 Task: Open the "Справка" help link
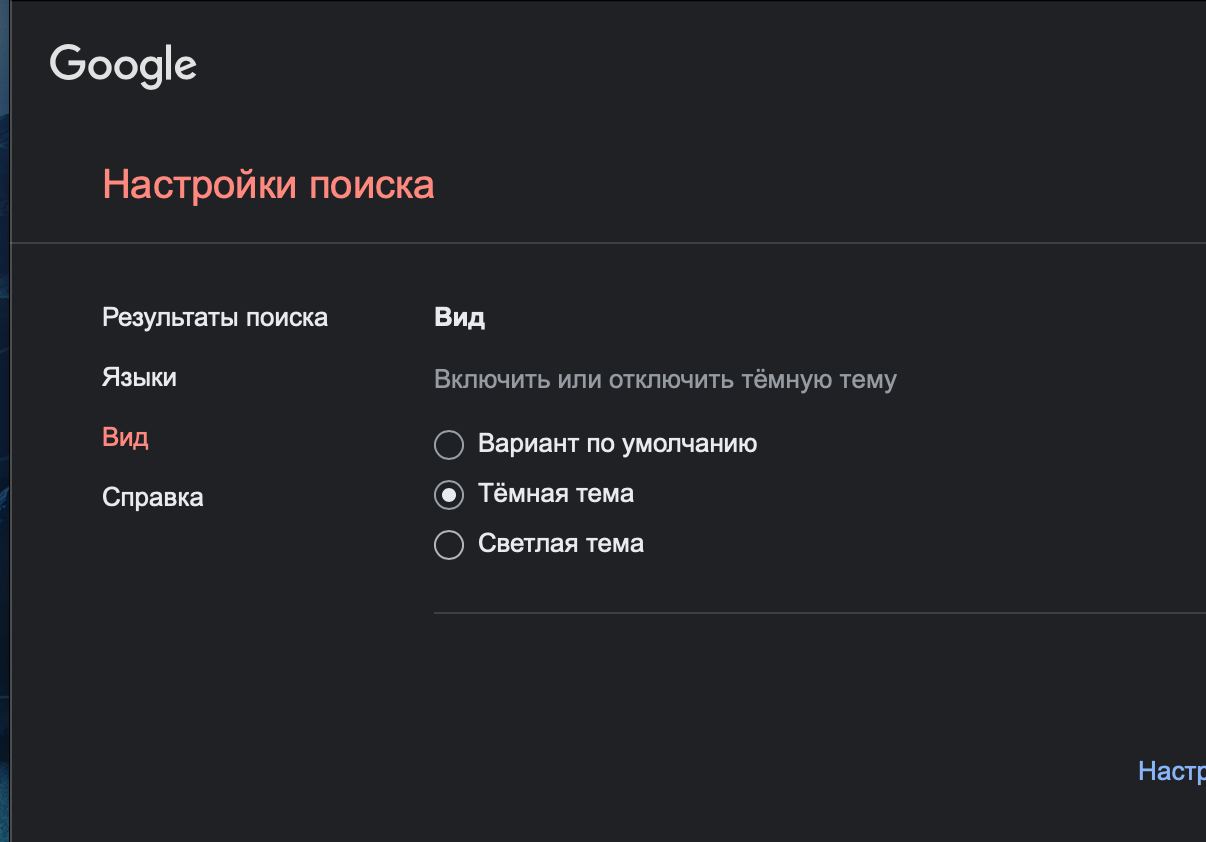(x=152, y=498)
